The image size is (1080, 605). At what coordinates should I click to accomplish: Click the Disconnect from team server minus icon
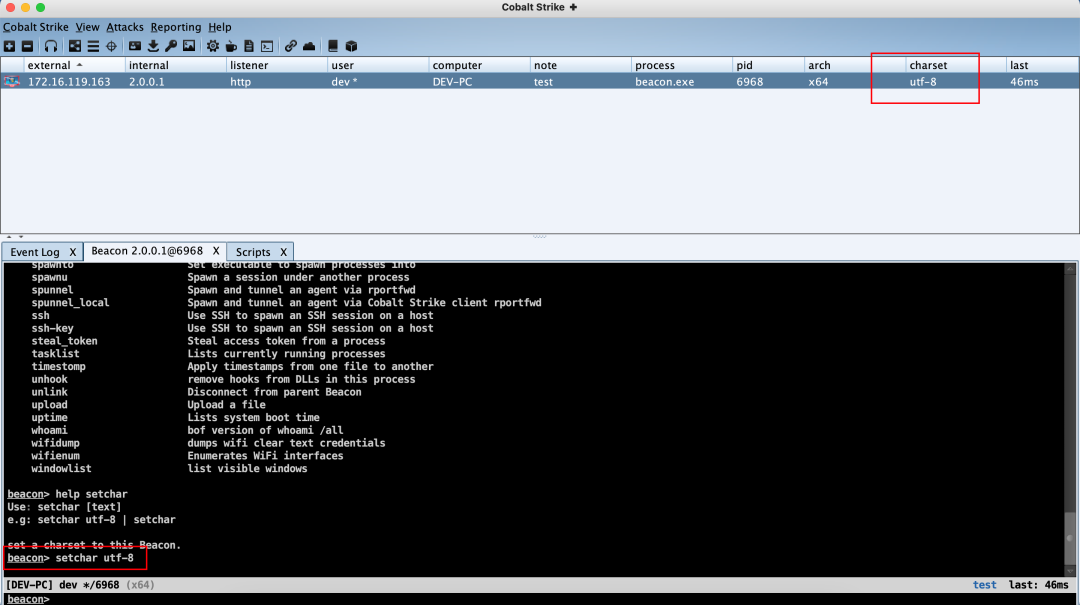coord(28,46)
